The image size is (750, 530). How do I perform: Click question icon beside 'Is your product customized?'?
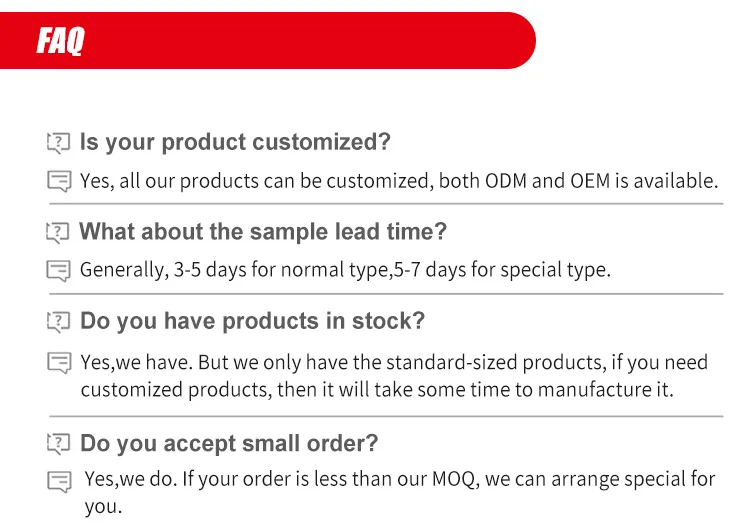click(59, 143)
